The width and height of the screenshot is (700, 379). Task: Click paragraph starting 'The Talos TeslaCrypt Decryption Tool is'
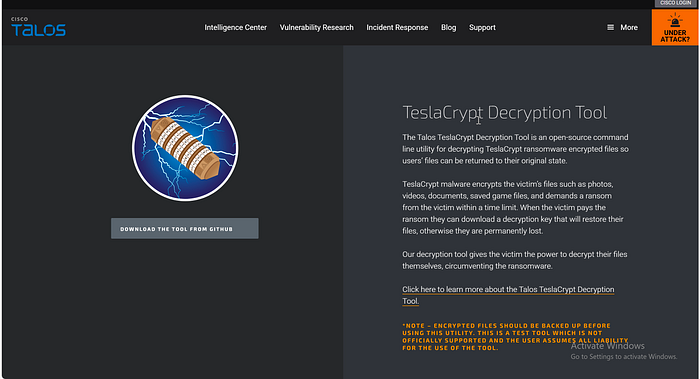(515, 149)
